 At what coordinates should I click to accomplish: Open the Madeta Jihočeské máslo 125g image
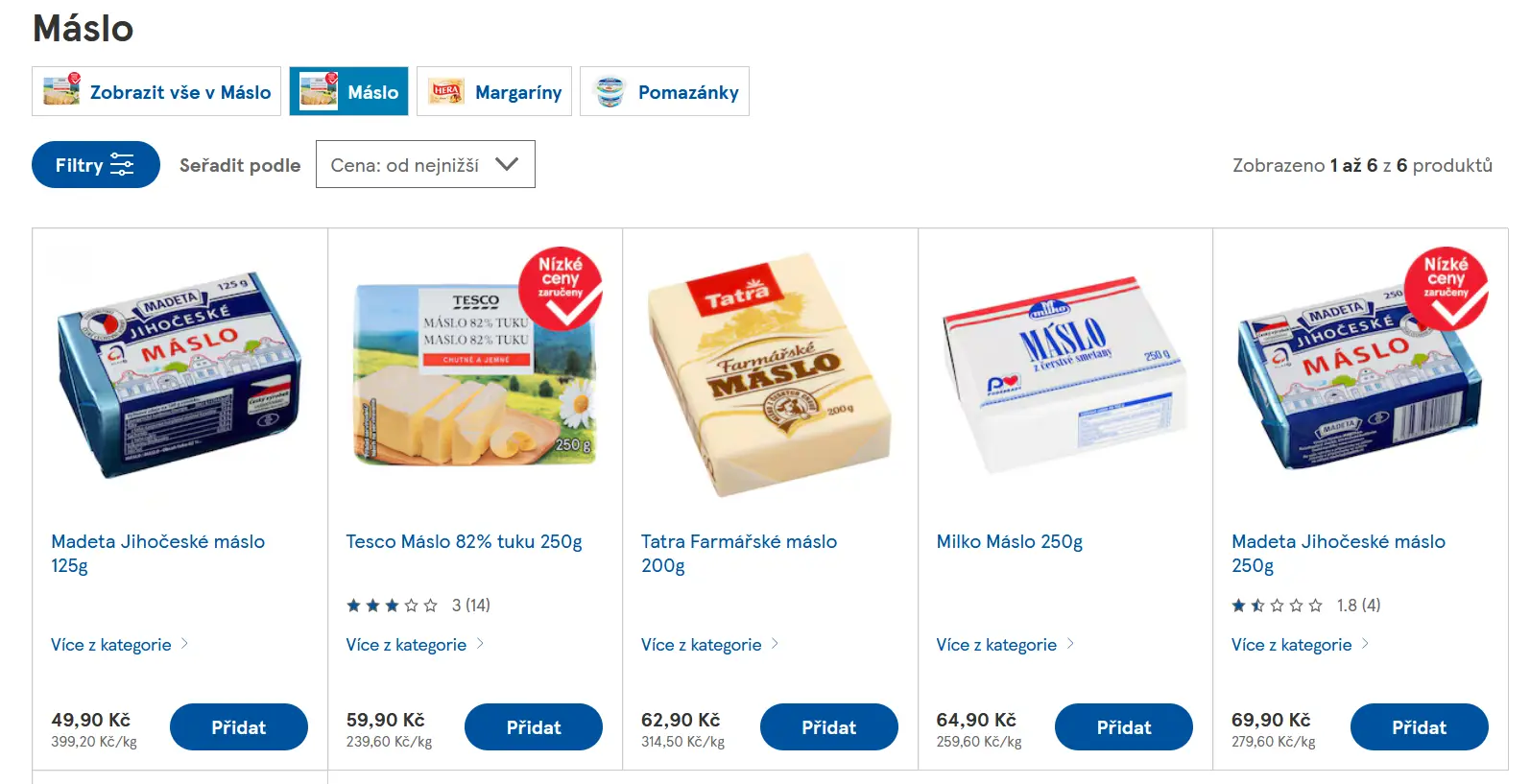[x=179, y=374]
